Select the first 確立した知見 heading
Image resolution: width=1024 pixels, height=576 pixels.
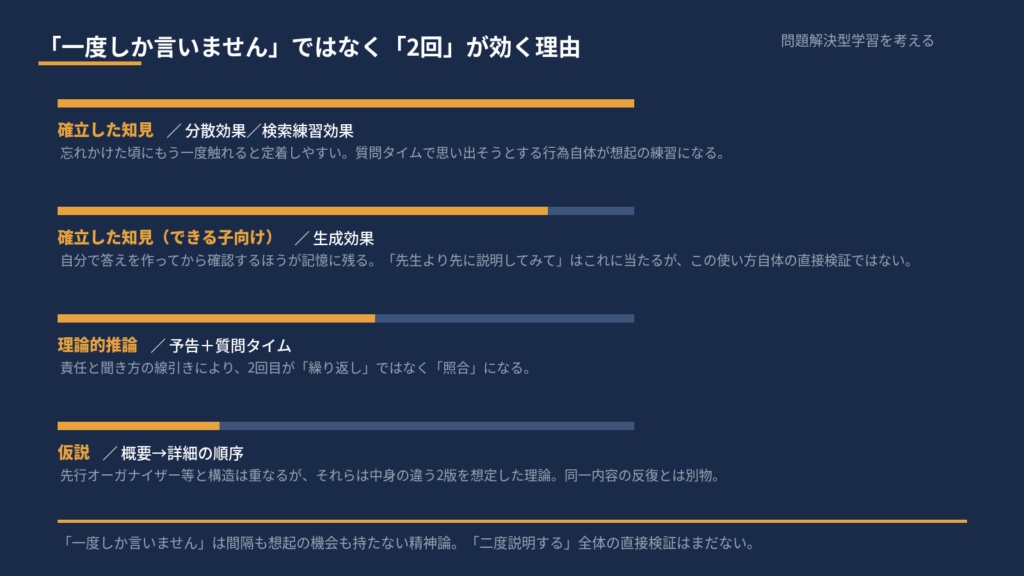(105, 130)
